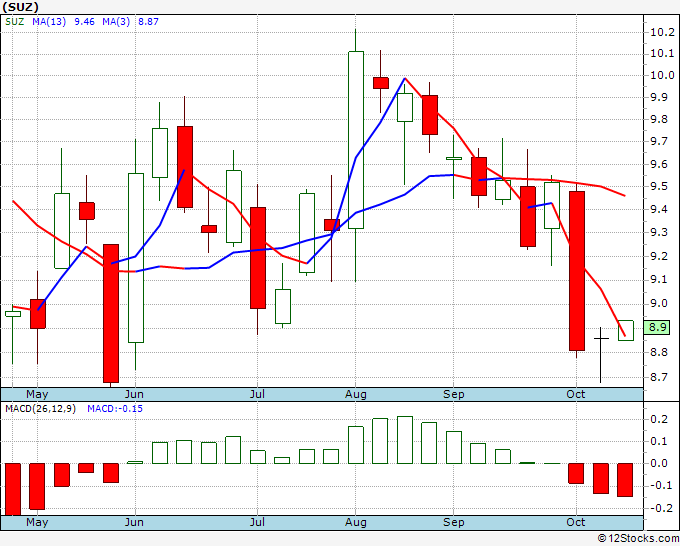Click May on the MACD panel time axis

(x=37, y=522)
